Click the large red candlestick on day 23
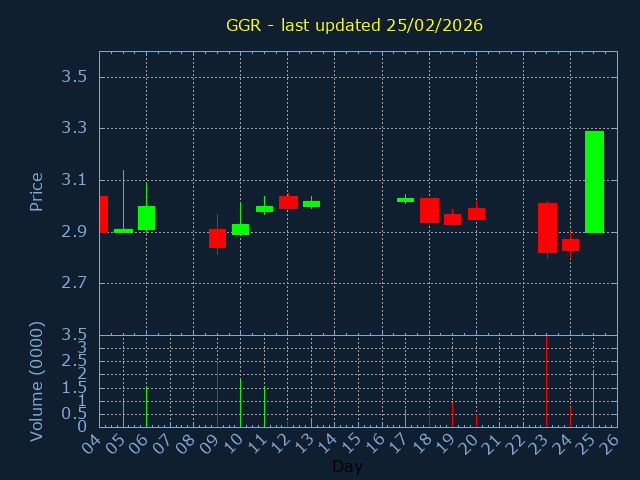 pyautogui.click(x=547, y=228)
